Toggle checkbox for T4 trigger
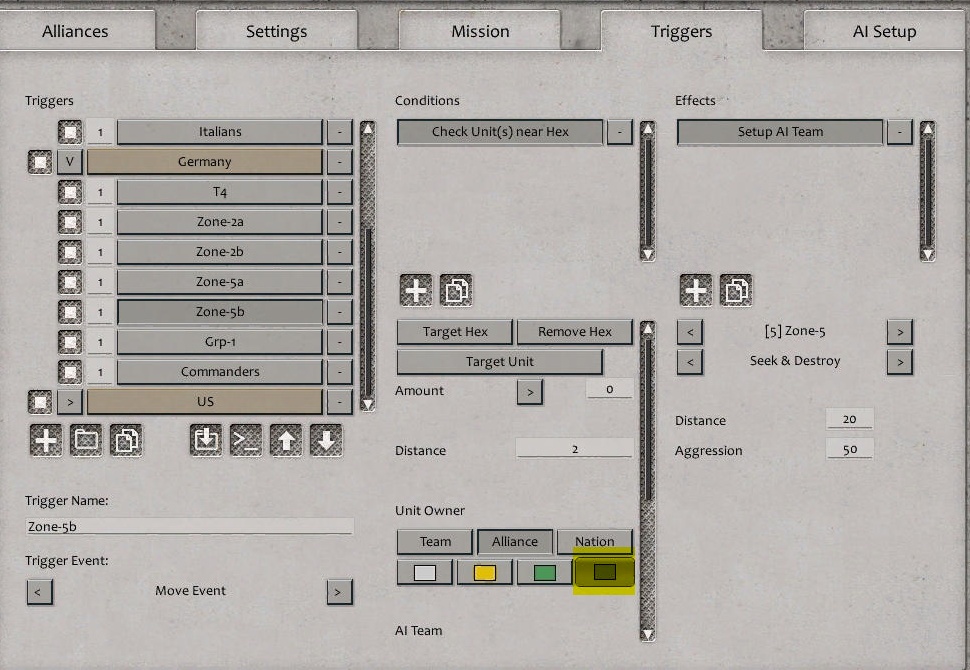Screen dimensions: 970x670 point(70,192)
